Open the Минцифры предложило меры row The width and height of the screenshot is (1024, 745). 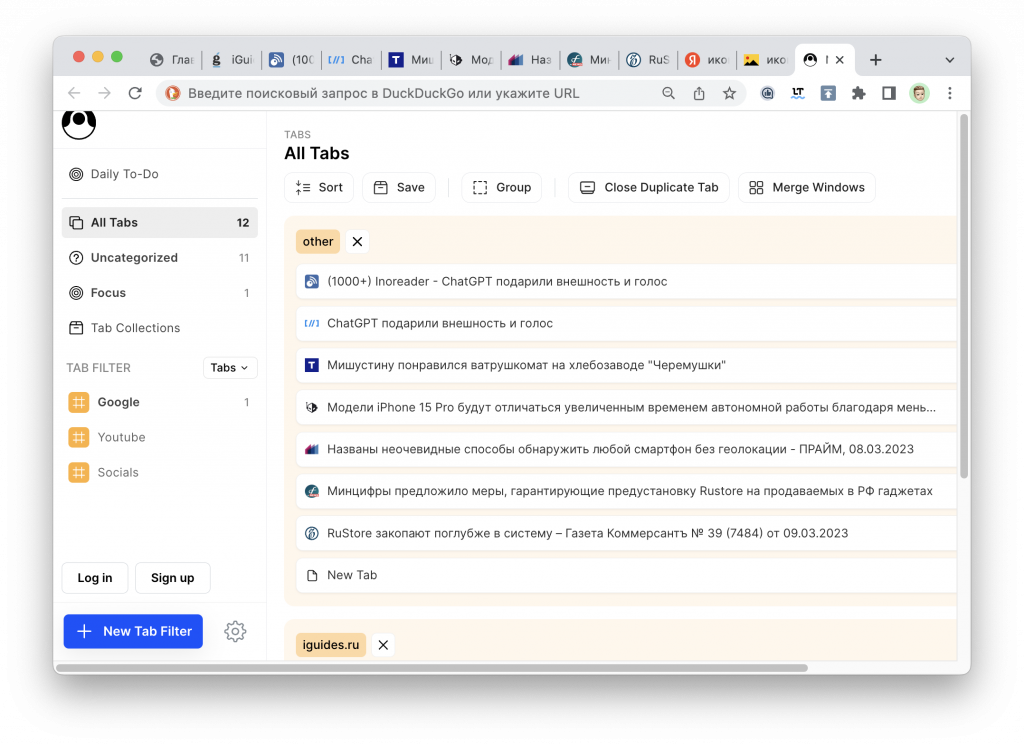tap(627, 492)
